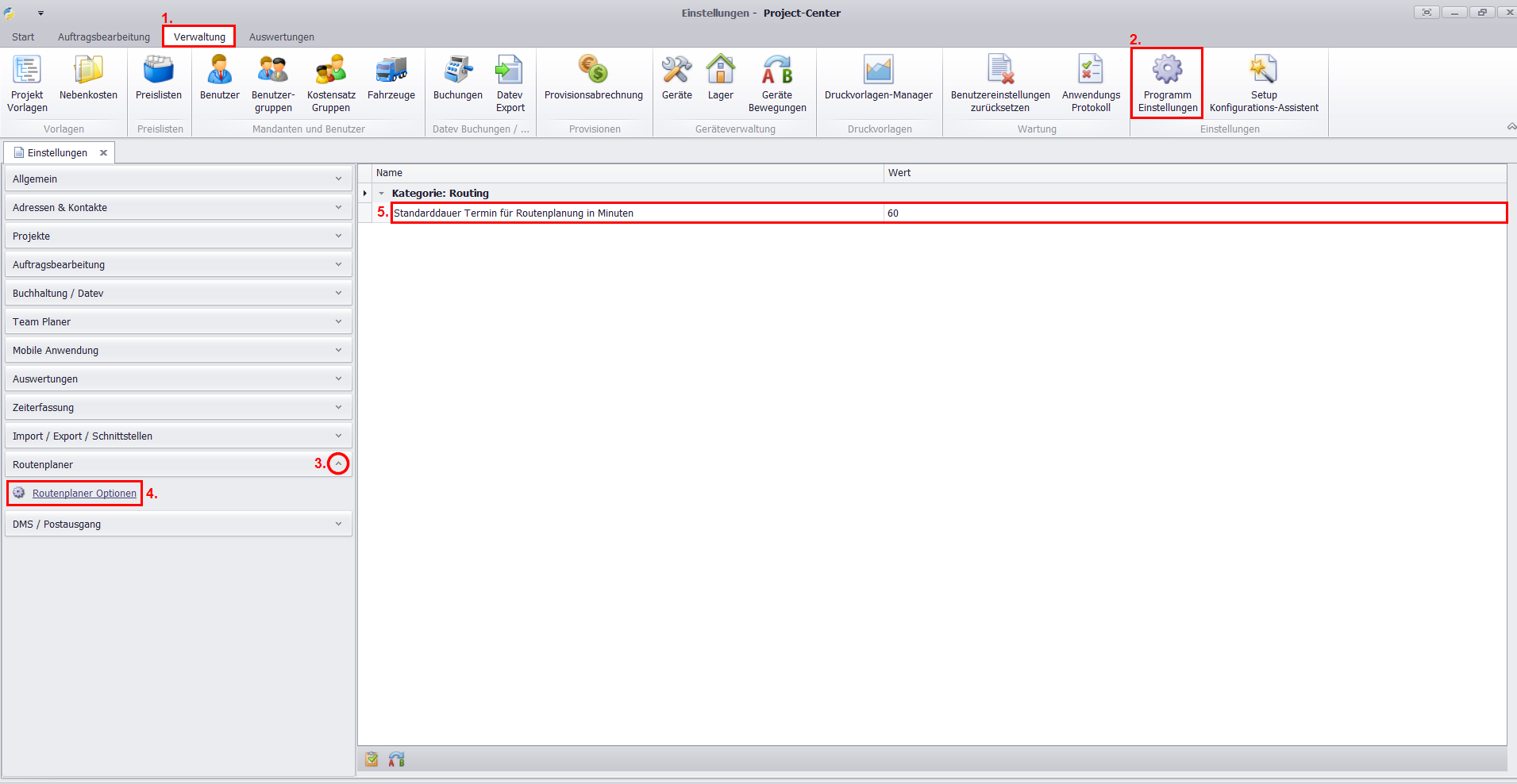Switch to the Auswertungen ribbon tab
Image resolution: width=1517 pixels, height=784 pixels.
(x=281, y=37)
